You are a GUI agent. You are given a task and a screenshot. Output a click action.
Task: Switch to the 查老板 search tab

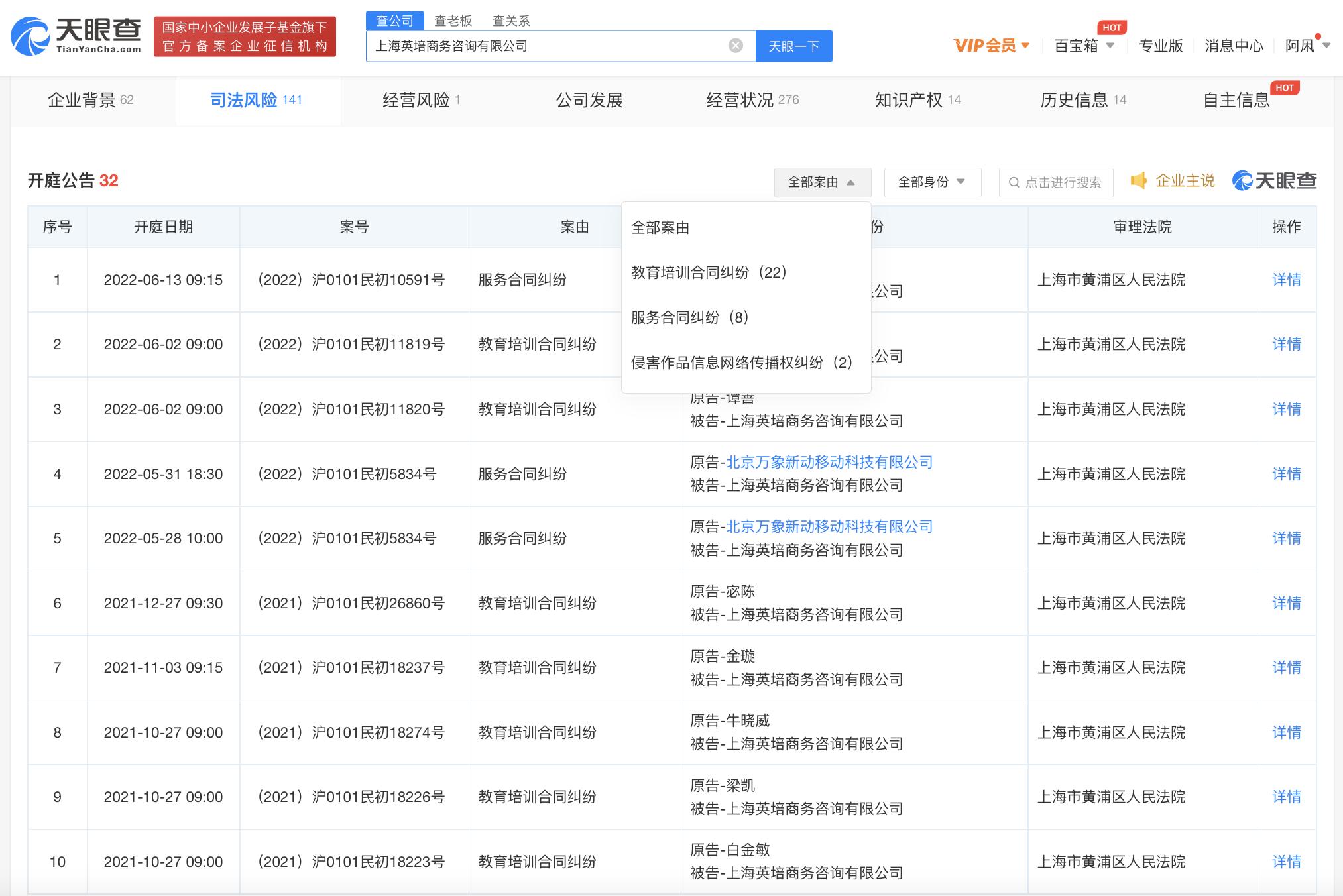[x=453, y=20]
